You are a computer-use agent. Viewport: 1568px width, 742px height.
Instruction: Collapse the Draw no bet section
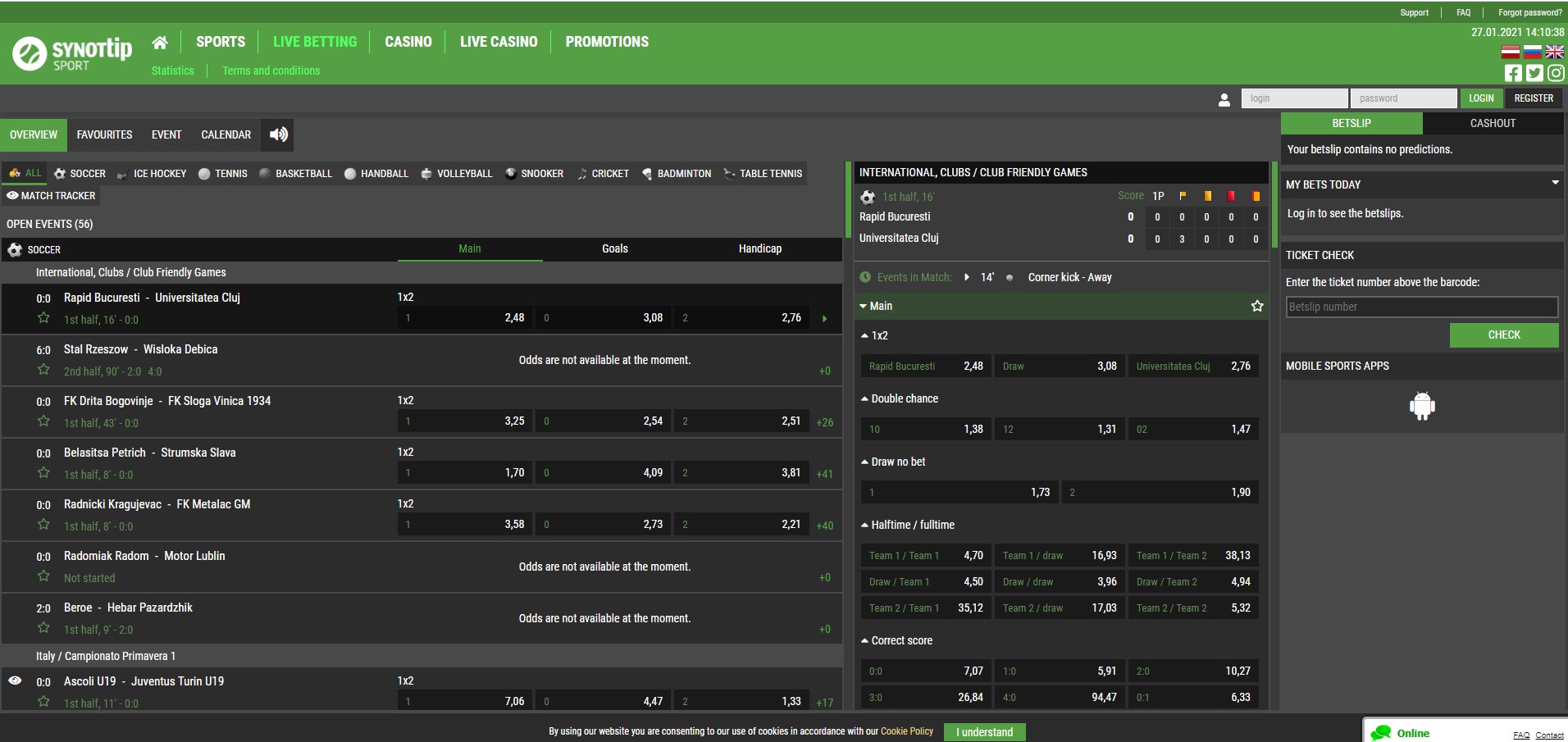(864, 462)
